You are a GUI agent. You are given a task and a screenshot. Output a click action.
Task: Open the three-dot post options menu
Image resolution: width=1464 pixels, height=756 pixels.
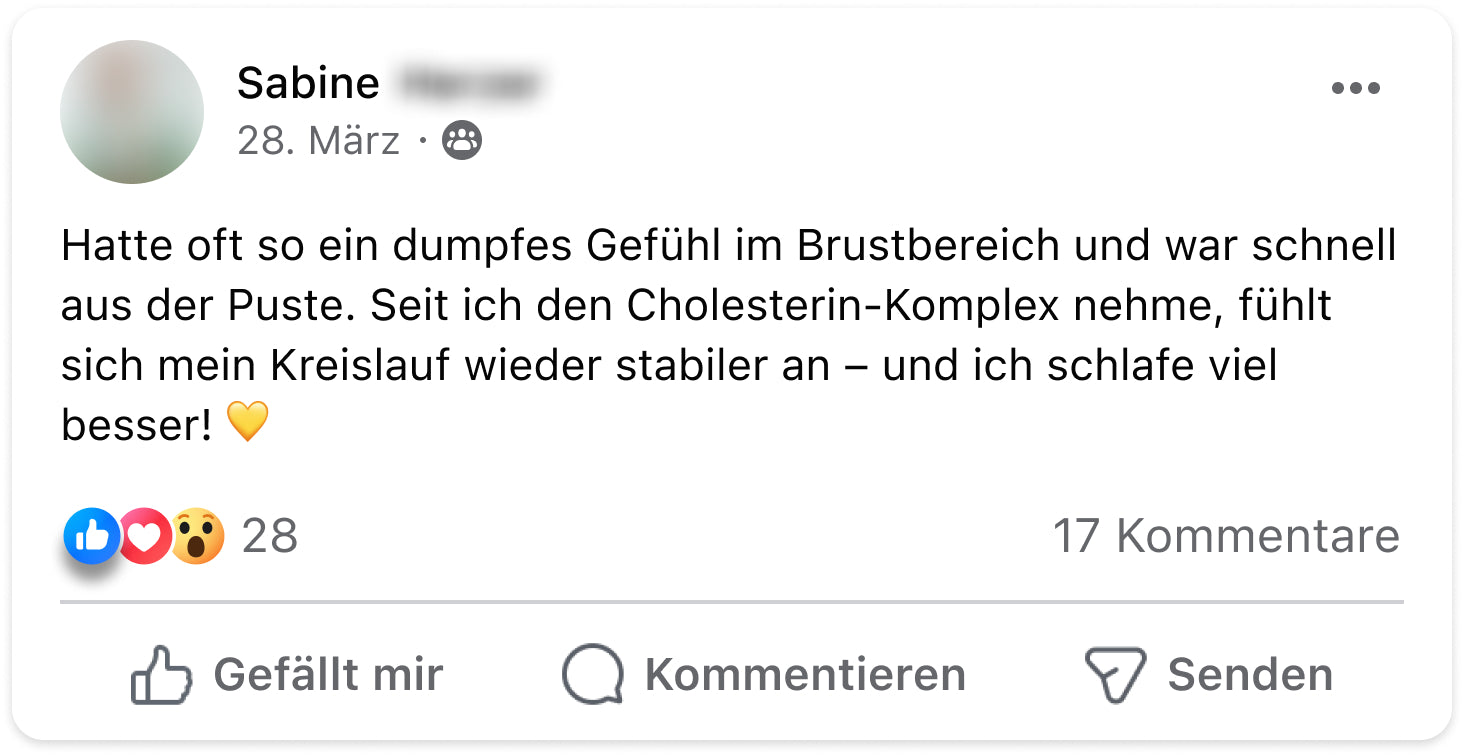[1355, 88]
